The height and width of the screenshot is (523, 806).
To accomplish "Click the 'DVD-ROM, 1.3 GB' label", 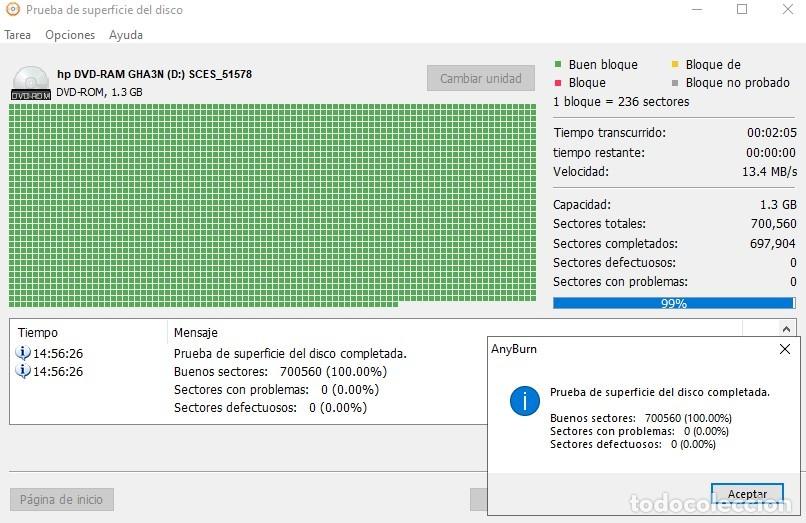I will click(99, 92).
